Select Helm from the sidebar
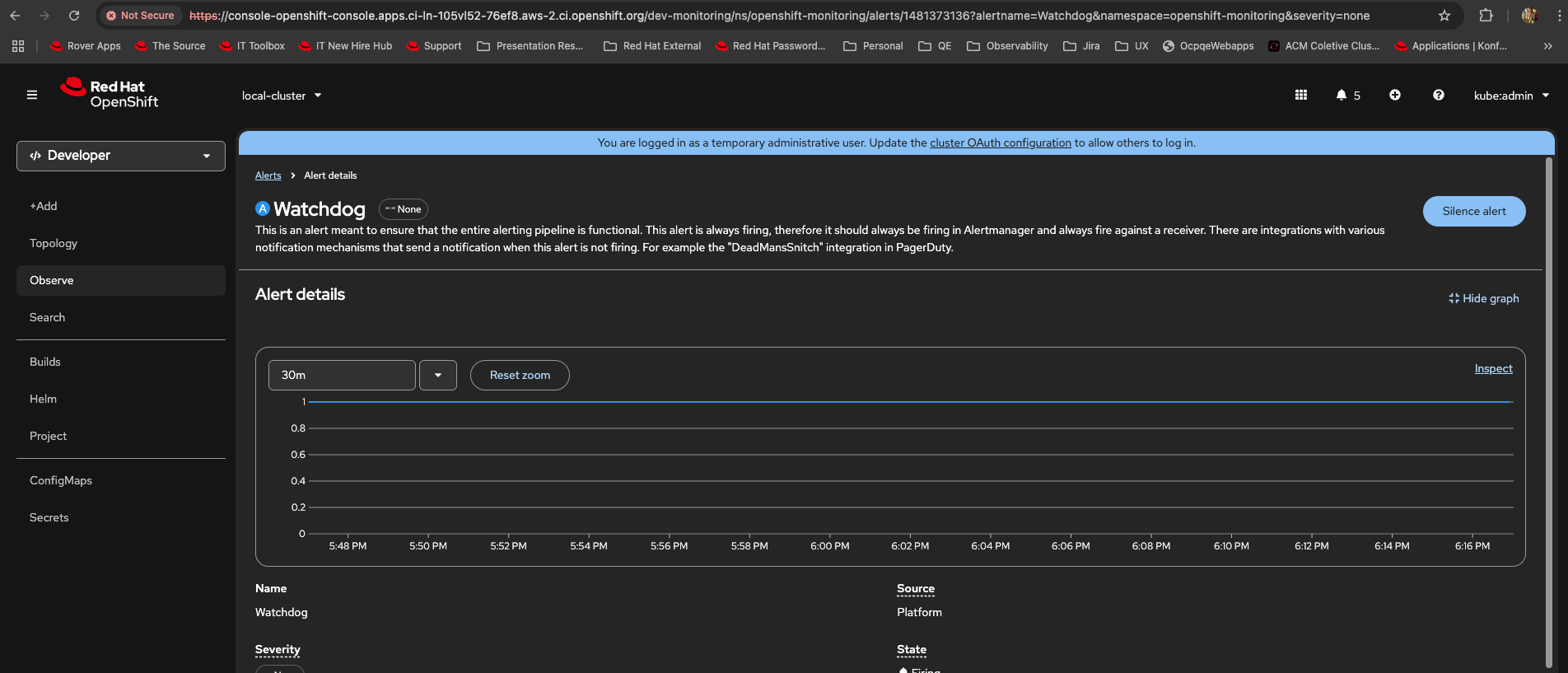 click(44, 400)
